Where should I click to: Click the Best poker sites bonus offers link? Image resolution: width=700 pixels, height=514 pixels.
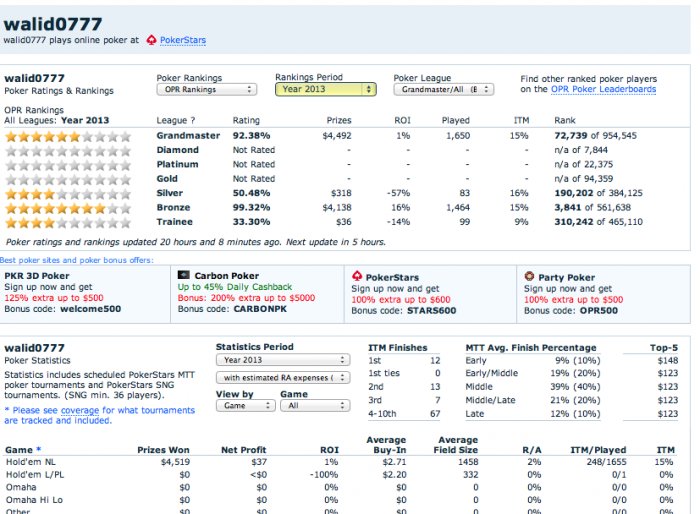tap(76, 260)
